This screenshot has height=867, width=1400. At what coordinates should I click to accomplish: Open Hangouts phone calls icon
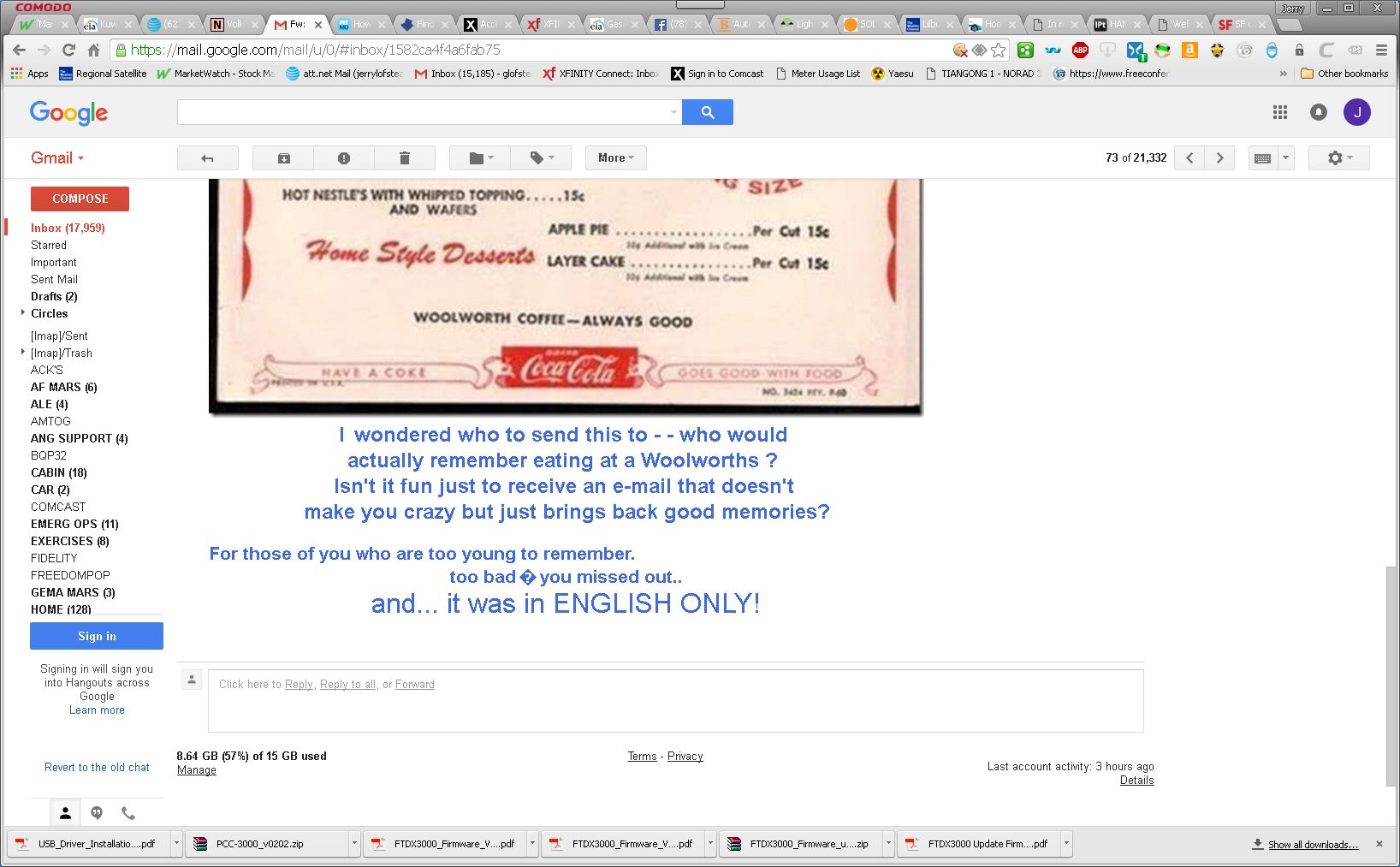pos(128,813)
